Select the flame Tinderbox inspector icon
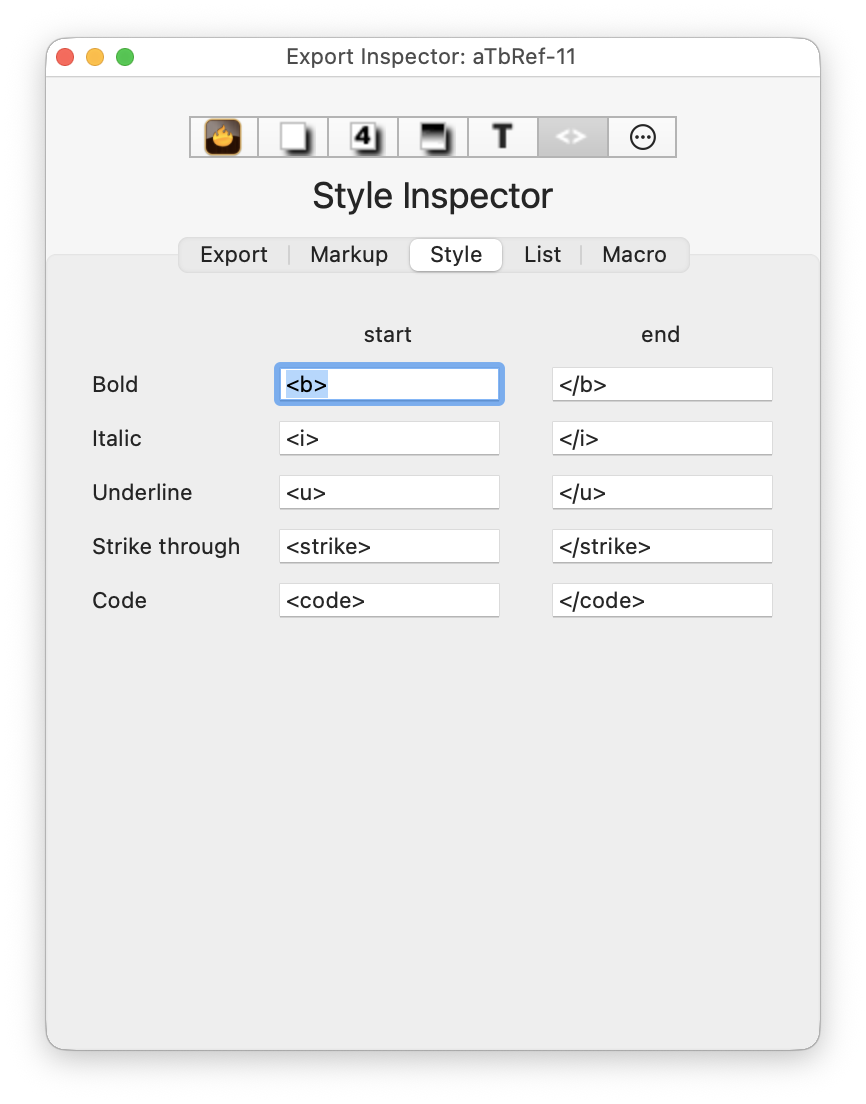Image resolution: width=866 pixels, height=1104 pixels. pos(222,136)
